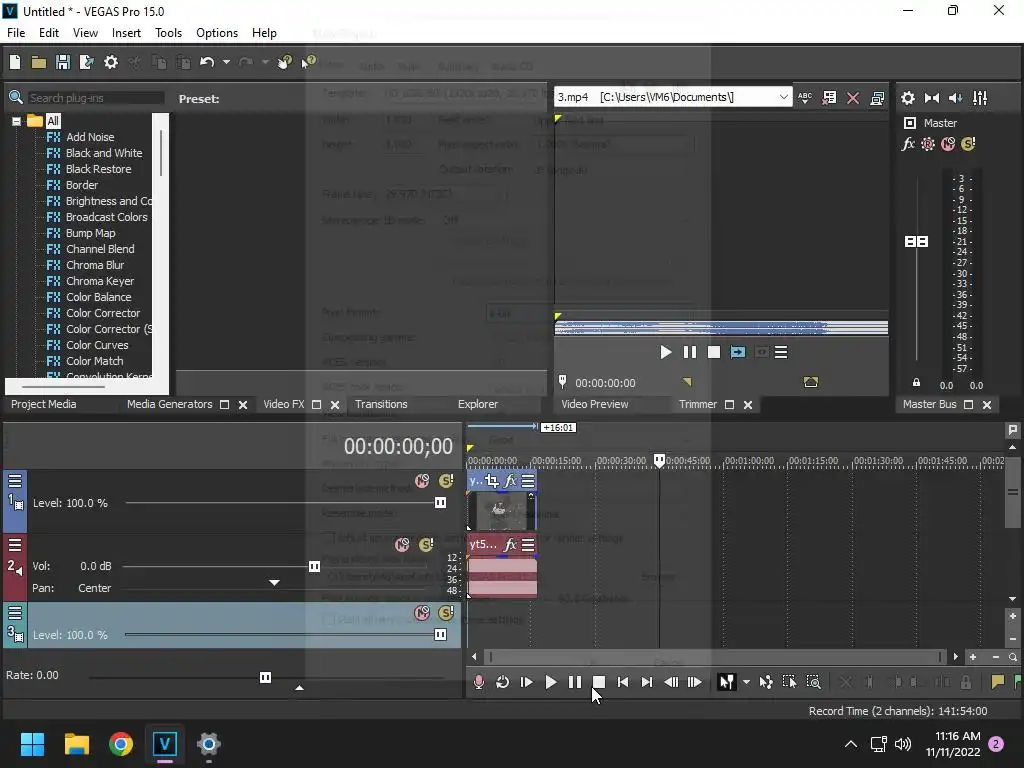Open Master FX in the Master Bus
The height and width of the screenshot is (768, 1024).
(908, 144)
